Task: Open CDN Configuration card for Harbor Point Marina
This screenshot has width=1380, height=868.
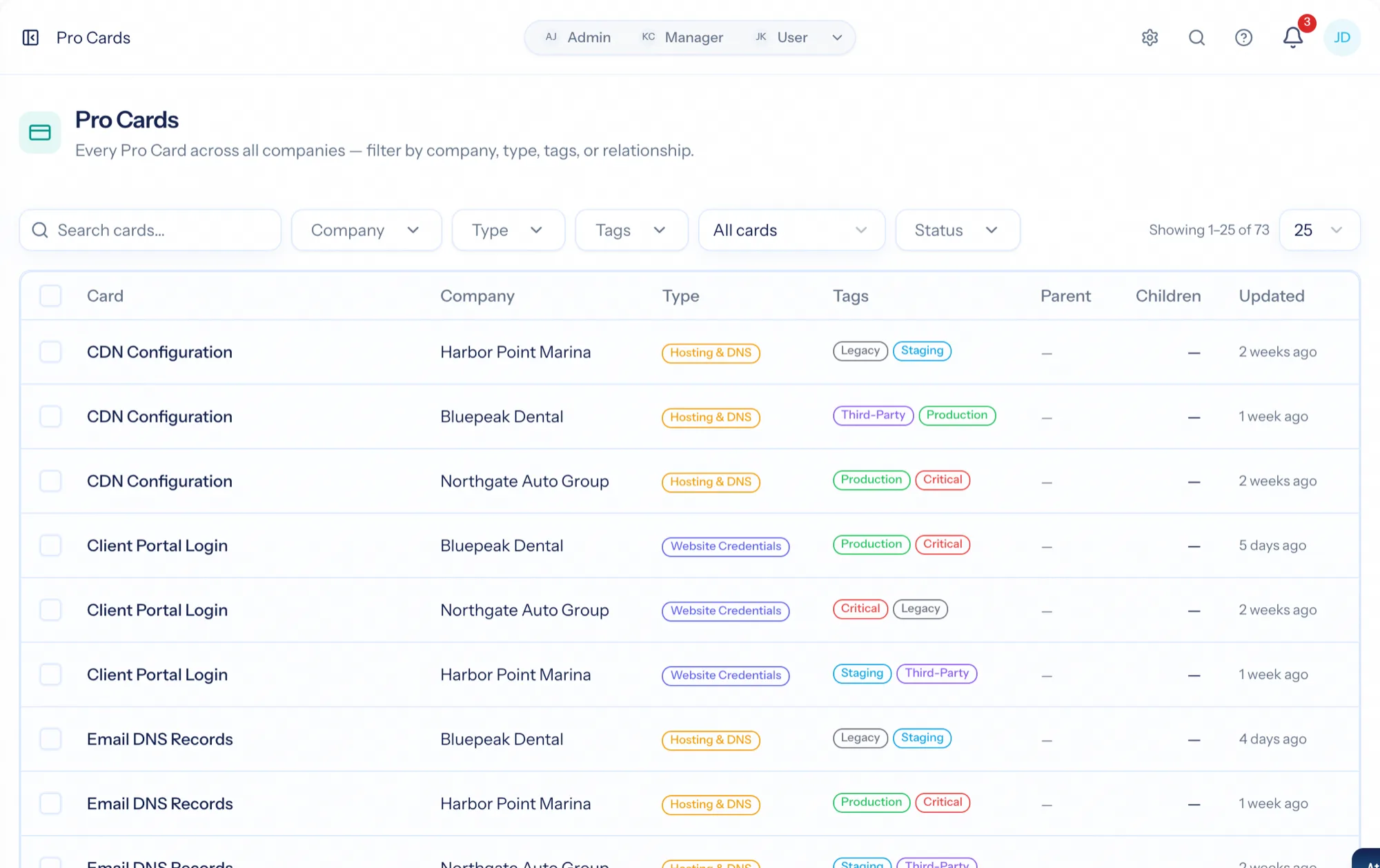Action: (x=159, y=352)
